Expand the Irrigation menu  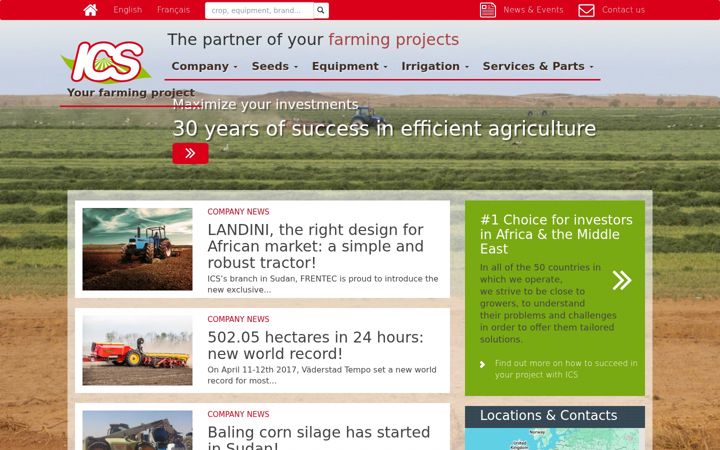tap(435, 66)
